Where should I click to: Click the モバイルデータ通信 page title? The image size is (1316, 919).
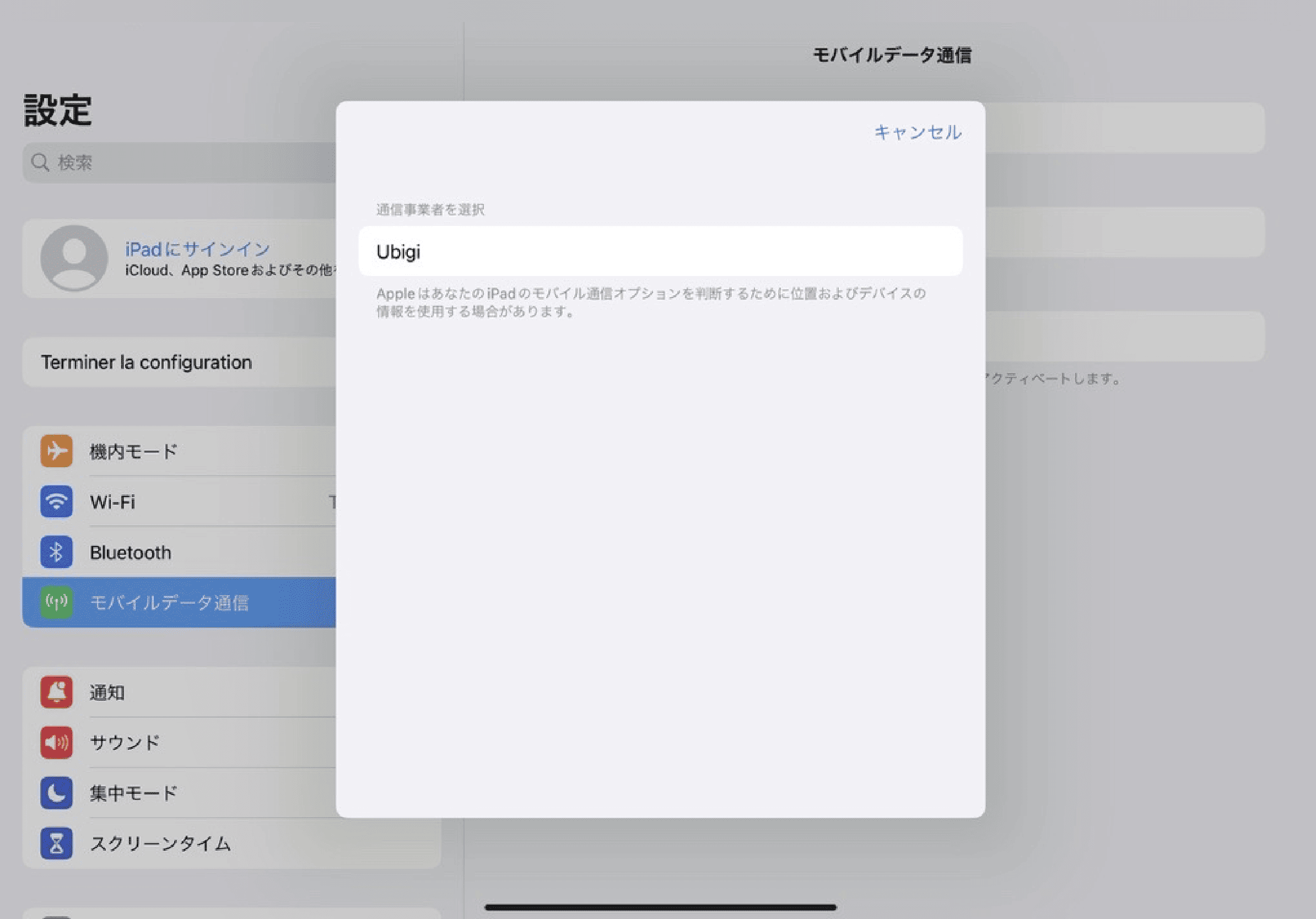892,55
